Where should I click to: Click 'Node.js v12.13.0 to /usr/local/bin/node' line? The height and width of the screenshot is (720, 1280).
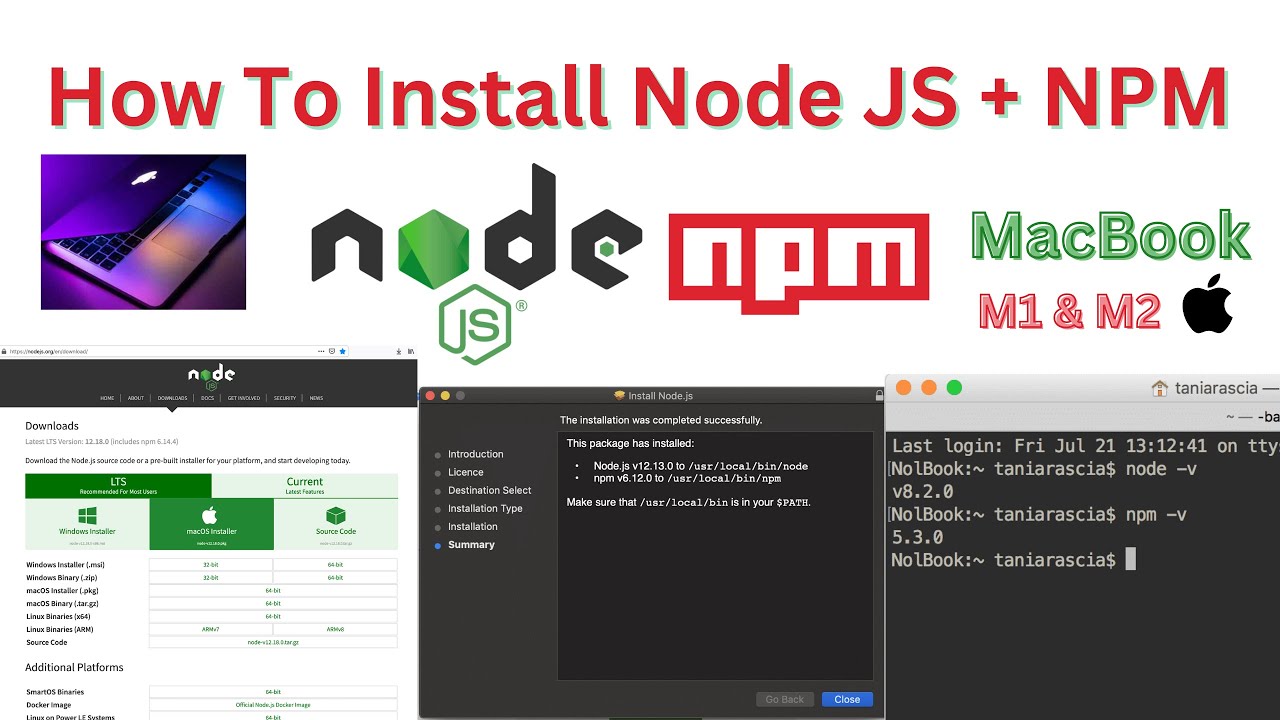tap(700, 466)
